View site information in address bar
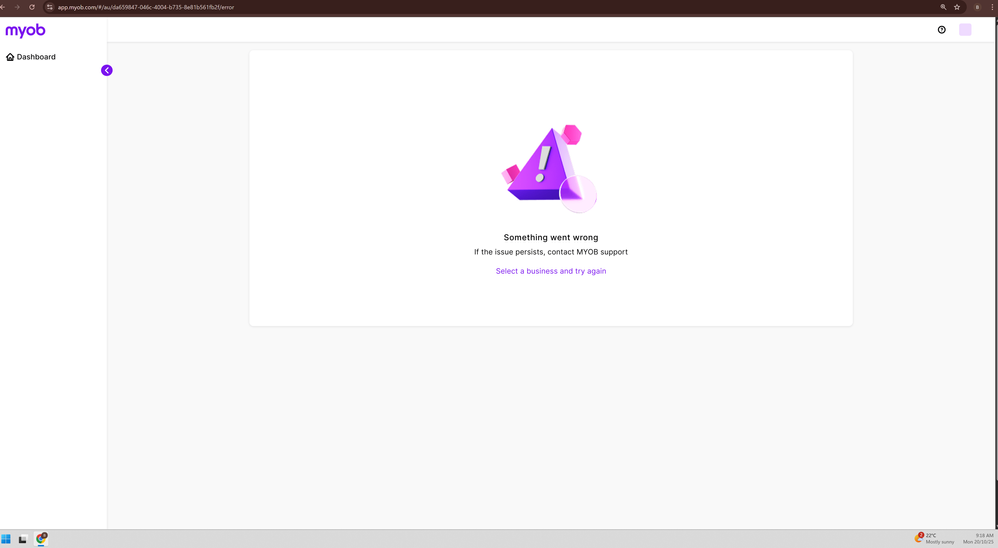Viewport: 998px width, 548px height. point(50,7)
